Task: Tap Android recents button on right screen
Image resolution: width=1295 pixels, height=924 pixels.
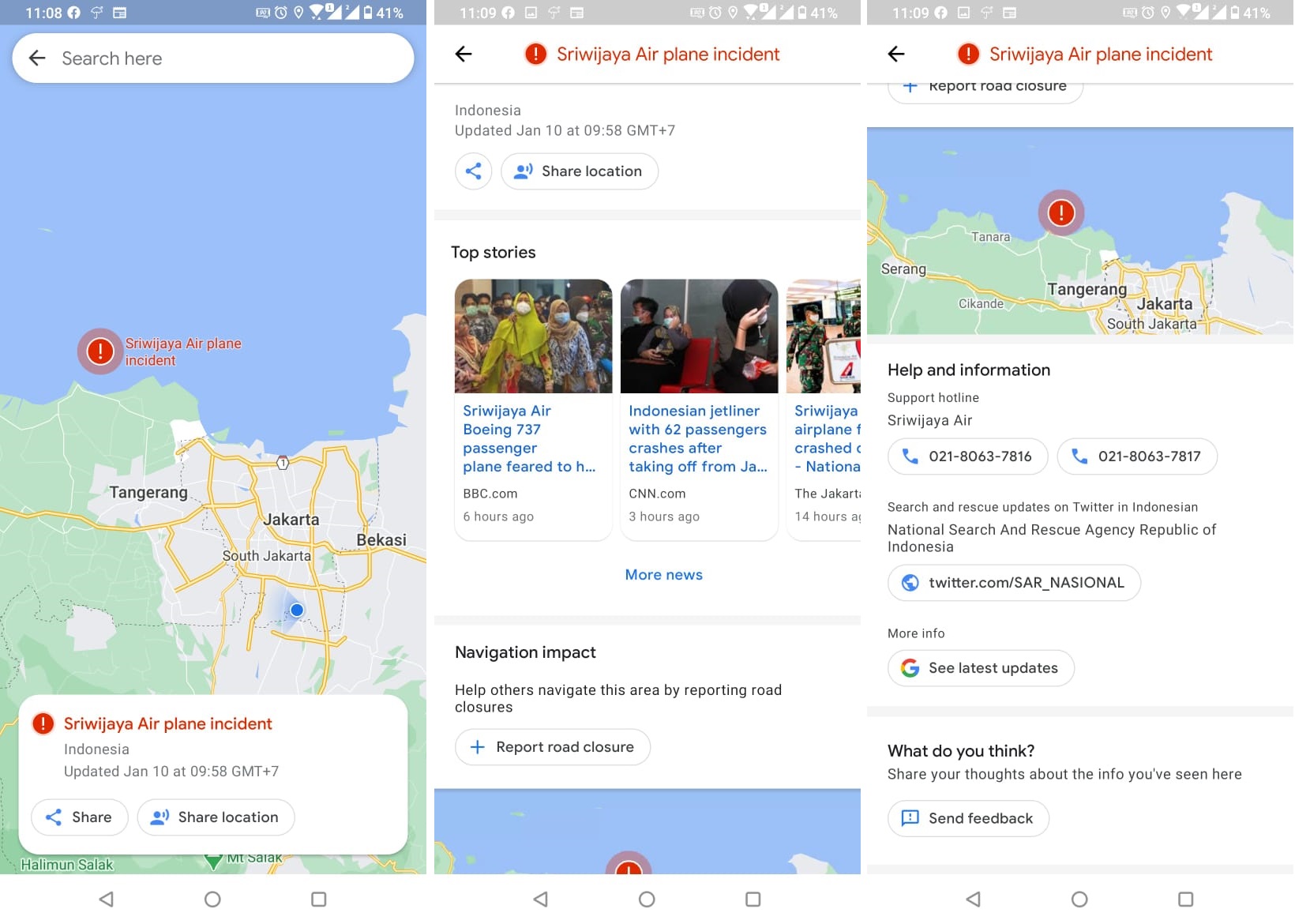Action: [1185, 899]
